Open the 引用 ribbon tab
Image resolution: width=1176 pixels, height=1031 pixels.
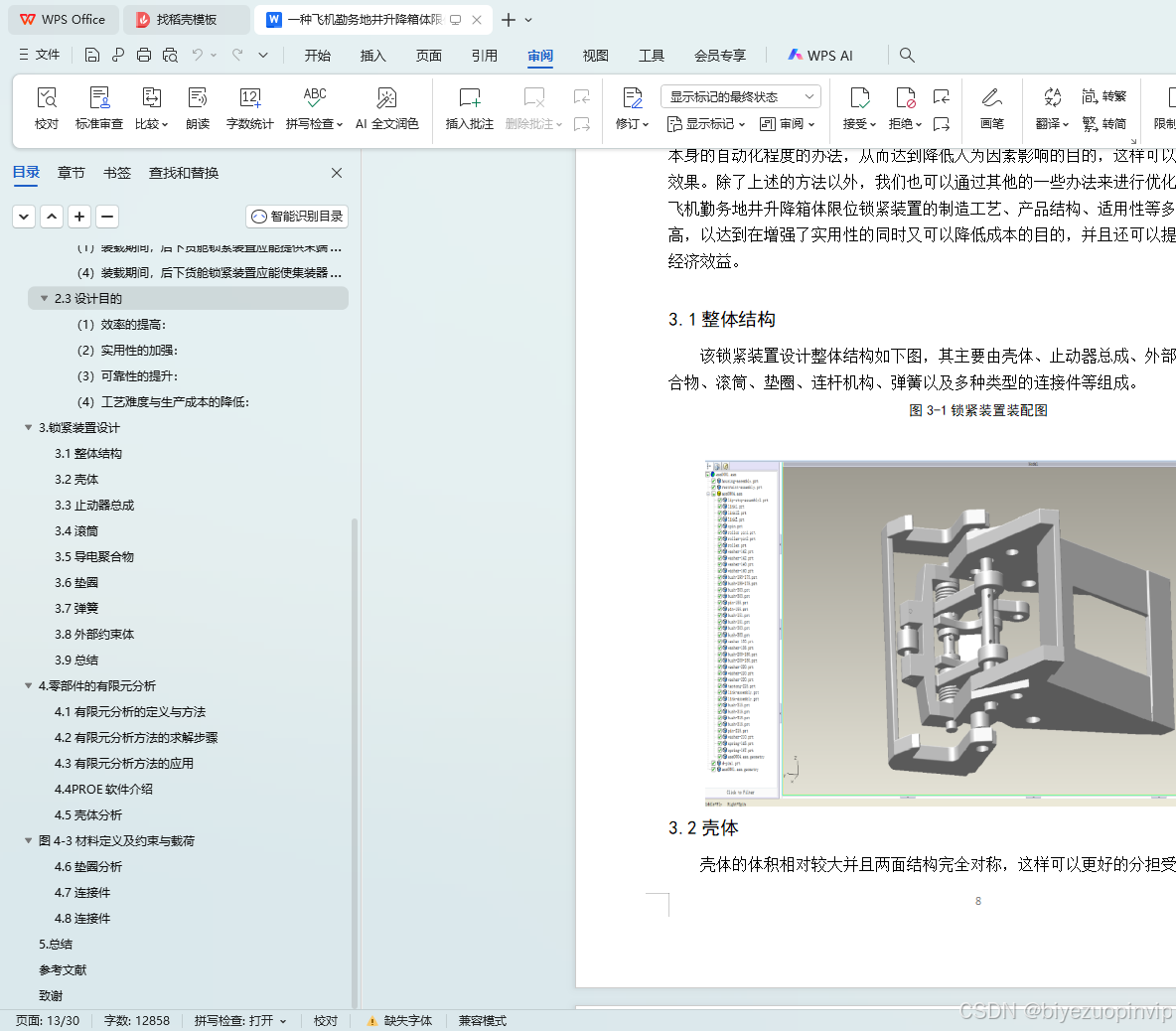point(485,56)
